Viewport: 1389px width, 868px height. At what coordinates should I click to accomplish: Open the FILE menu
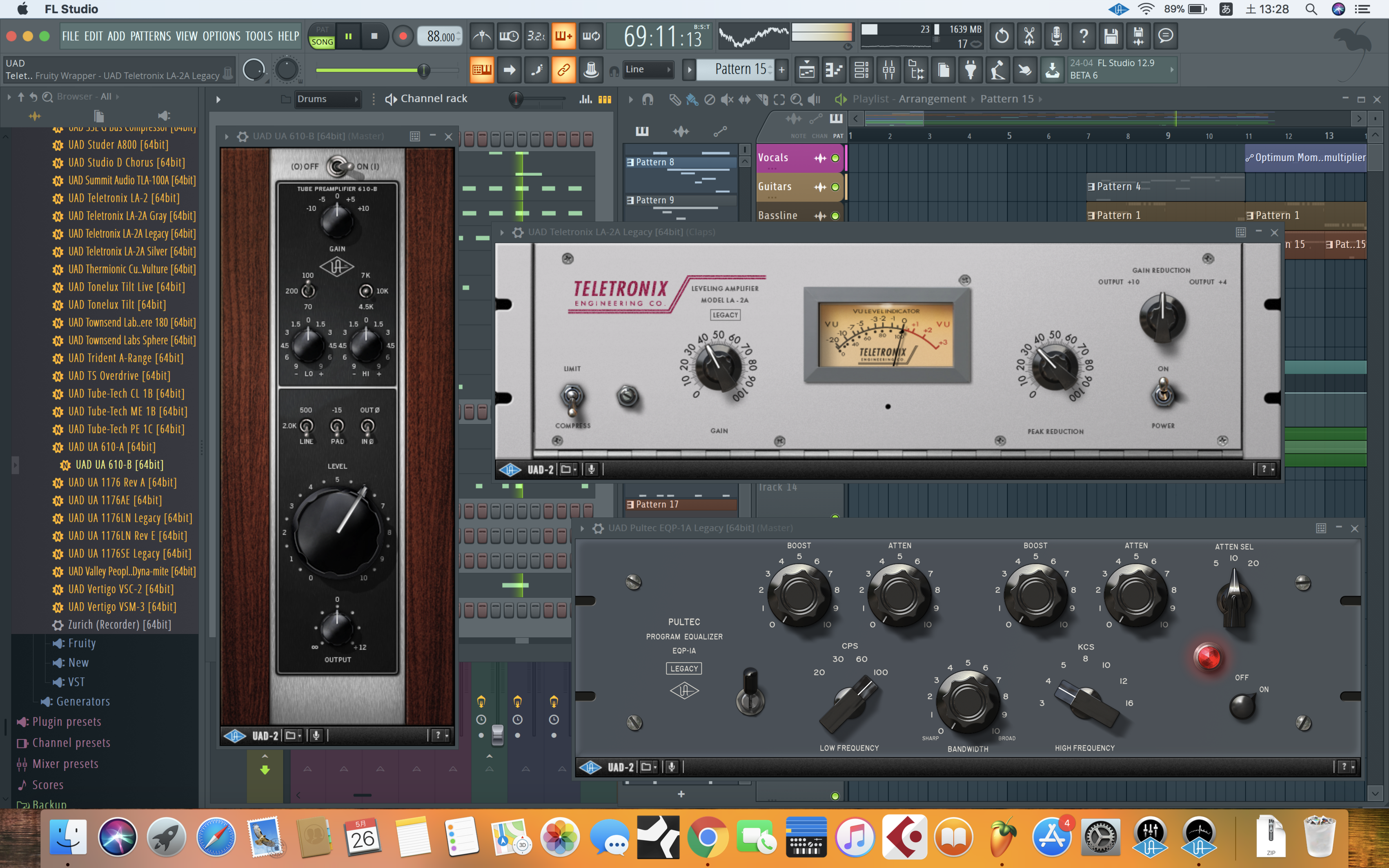pyautogui.click(x=71, y=36)
